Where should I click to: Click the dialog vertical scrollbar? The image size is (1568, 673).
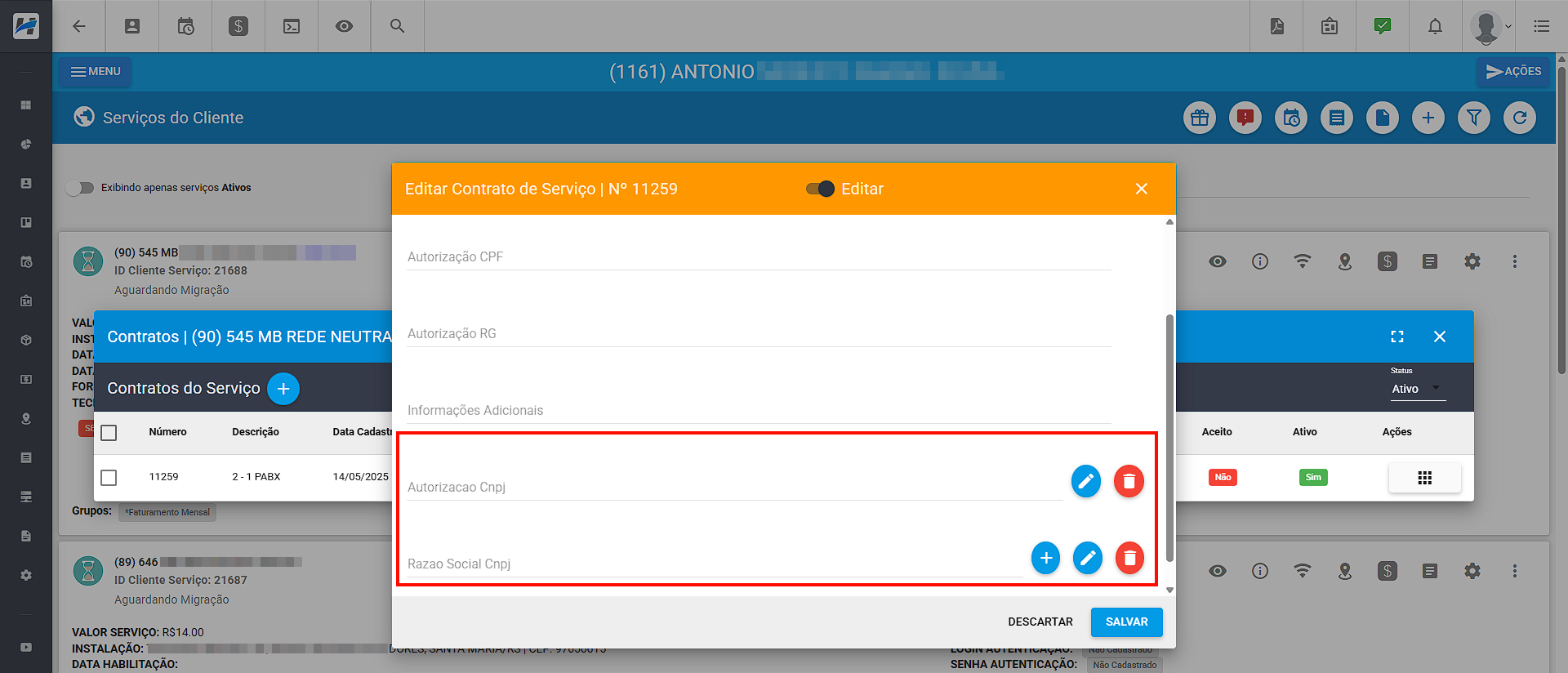tap(1169, 438)
